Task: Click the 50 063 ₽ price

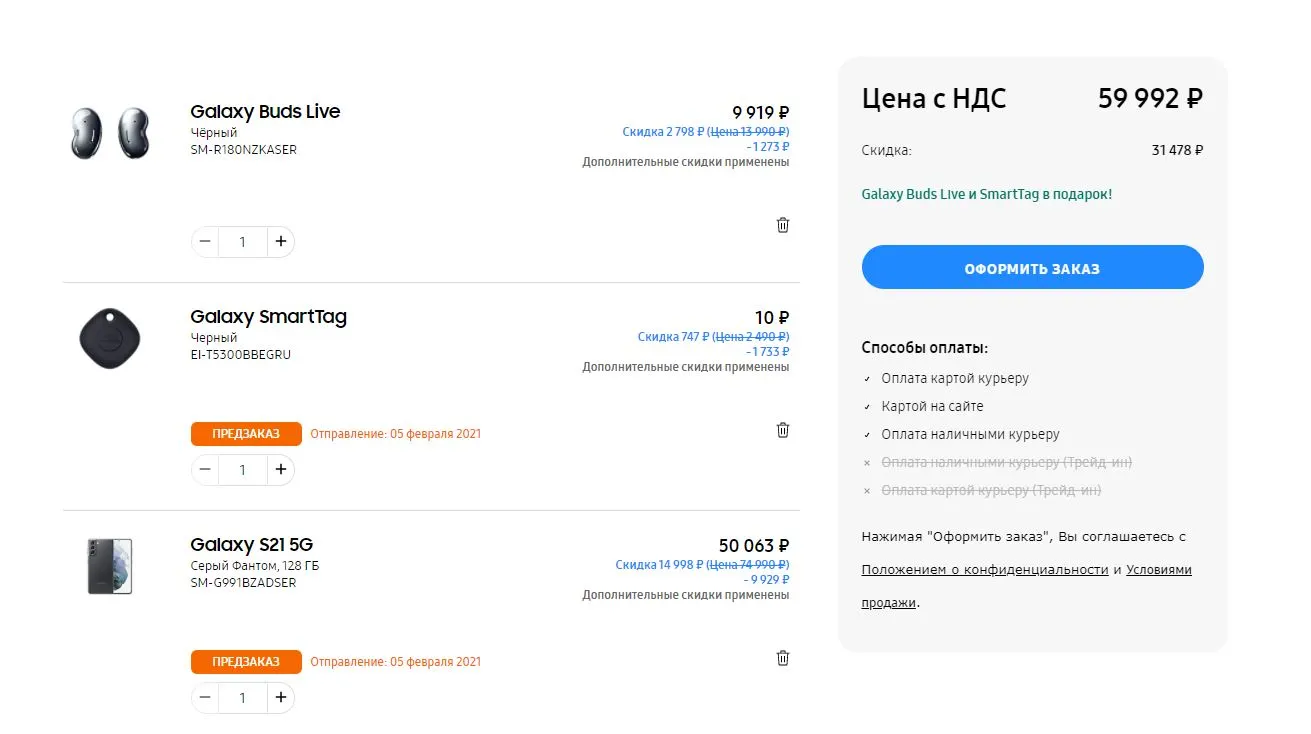Action: [x=754, y=546]
